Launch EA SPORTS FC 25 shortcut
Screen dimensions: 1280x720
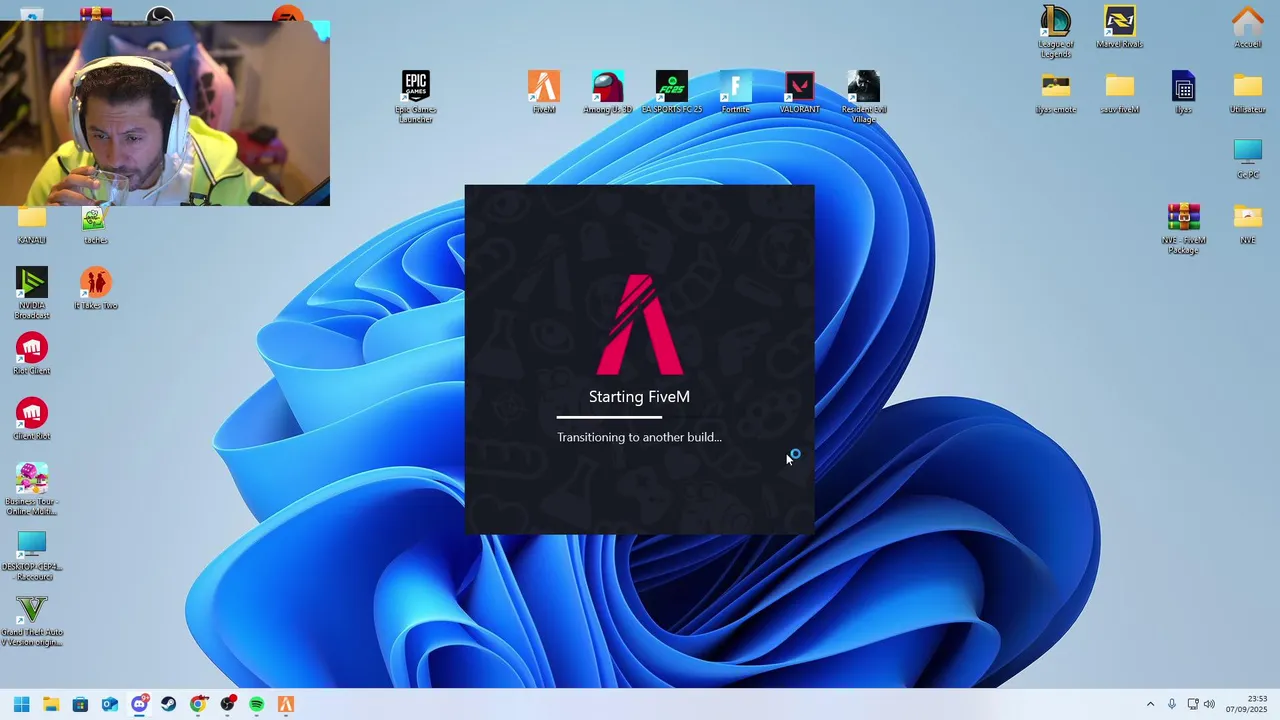point(672,92)
